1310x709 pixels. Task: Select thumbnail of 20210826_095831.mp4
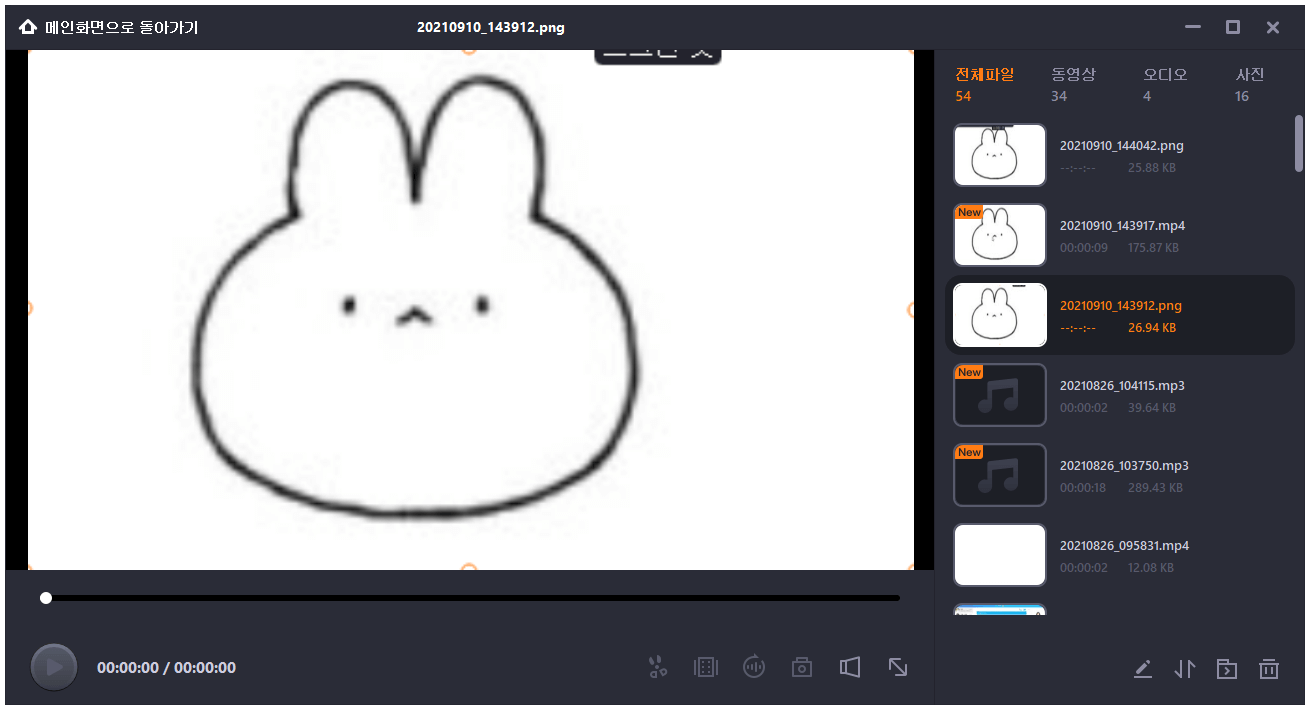tap(1000, 555)
